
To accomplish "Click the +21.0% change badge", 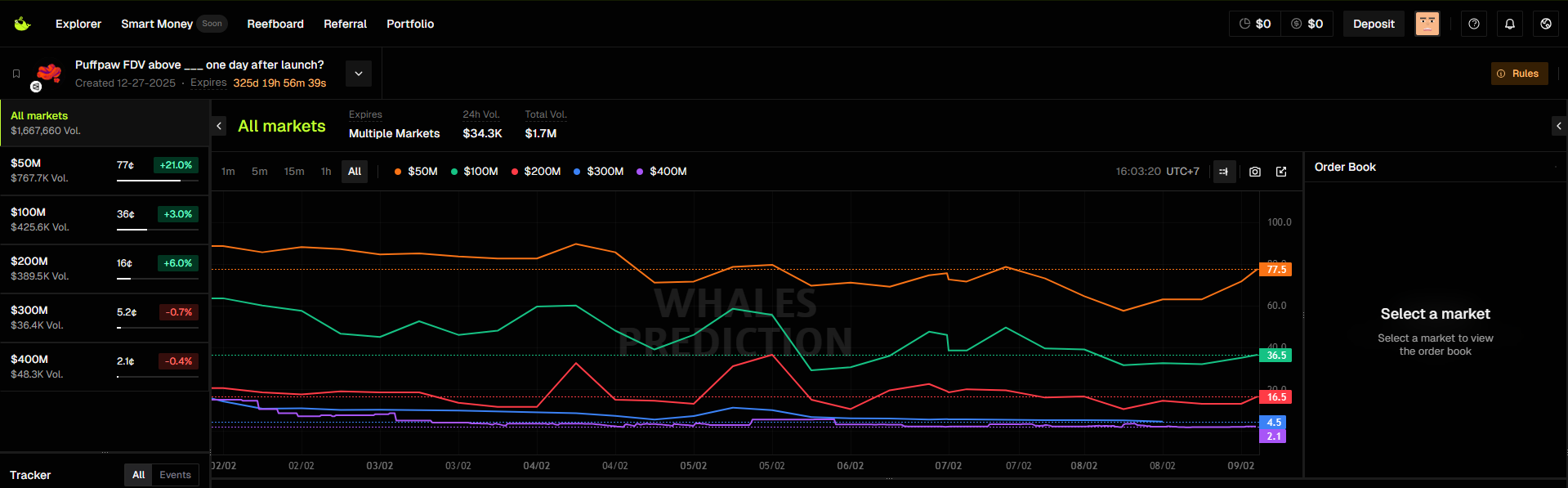I will 176,165.
